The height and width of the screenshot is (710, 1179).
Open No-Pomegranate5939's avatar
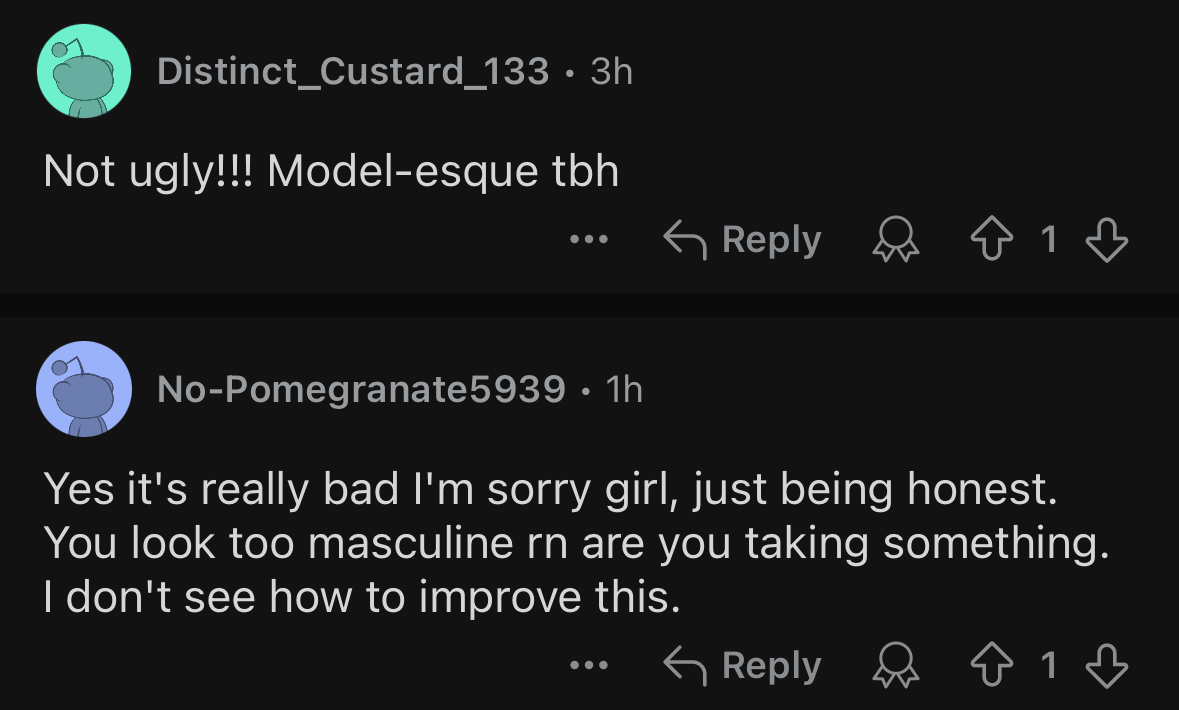point(84,389)
